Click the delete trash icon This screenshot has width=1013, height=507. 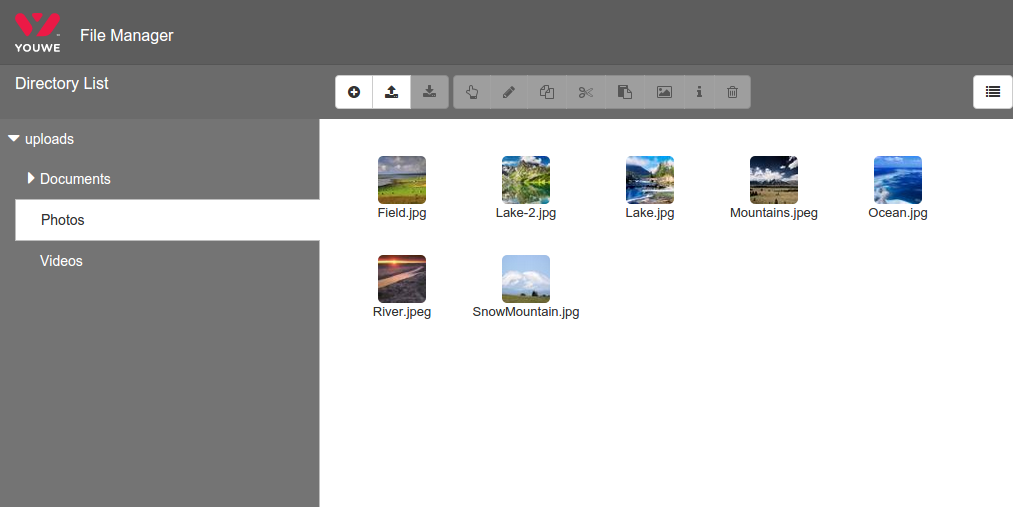[733, 92]
